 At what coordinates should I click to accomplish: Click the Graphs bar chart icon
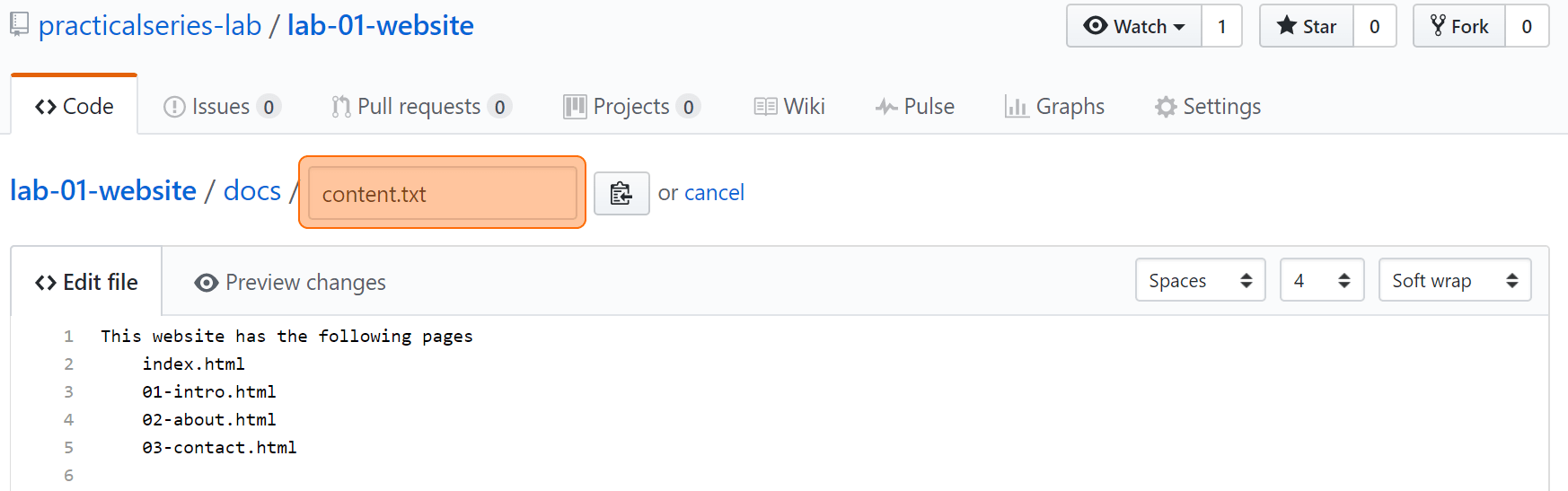(1017, 107)
